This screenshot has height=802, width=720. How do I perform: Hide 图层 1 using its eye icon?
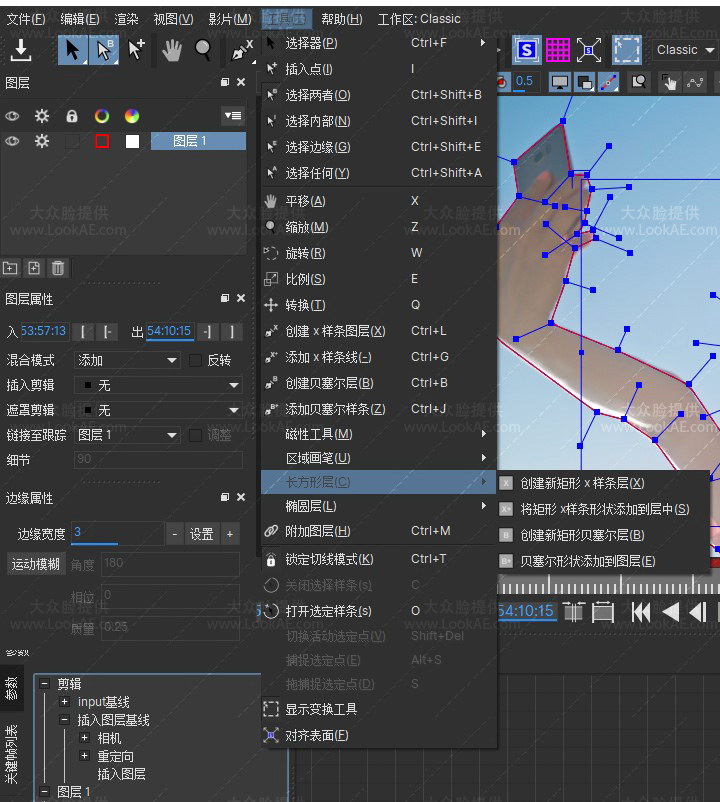tap(12, 142)
